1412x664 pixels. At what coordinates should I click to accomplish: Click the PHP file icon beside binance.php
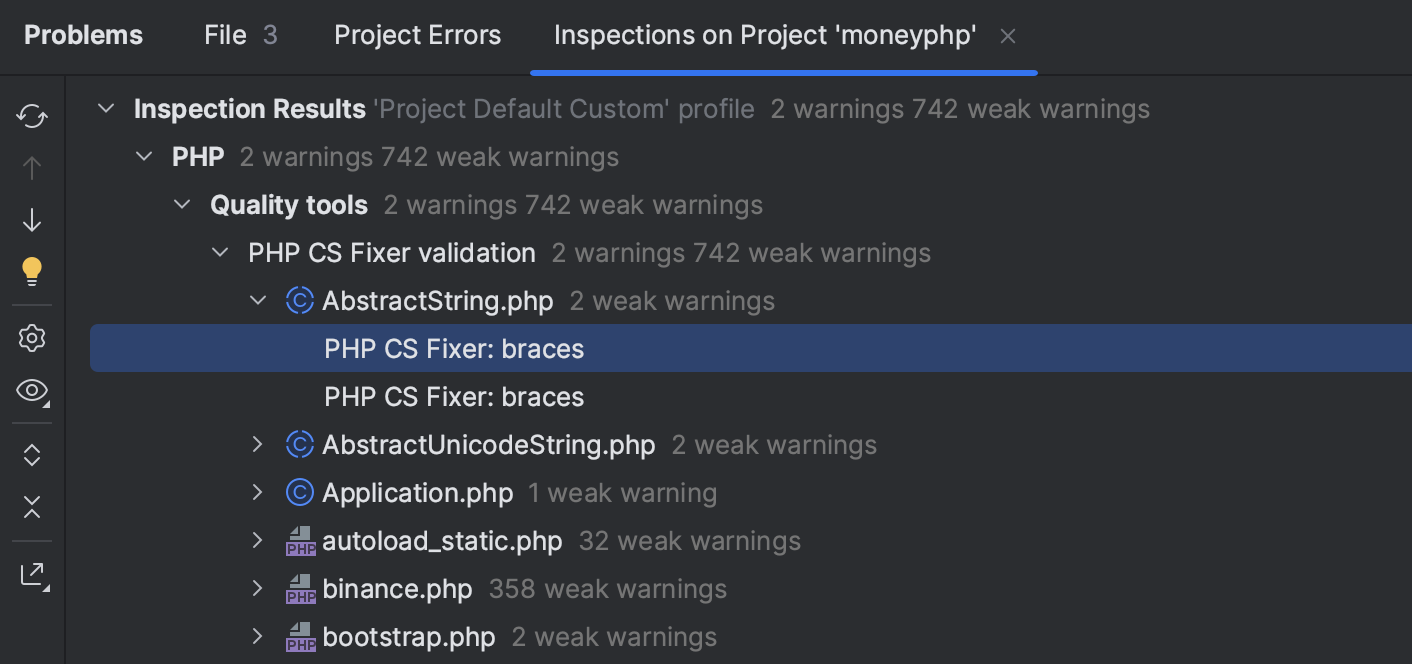300,589
